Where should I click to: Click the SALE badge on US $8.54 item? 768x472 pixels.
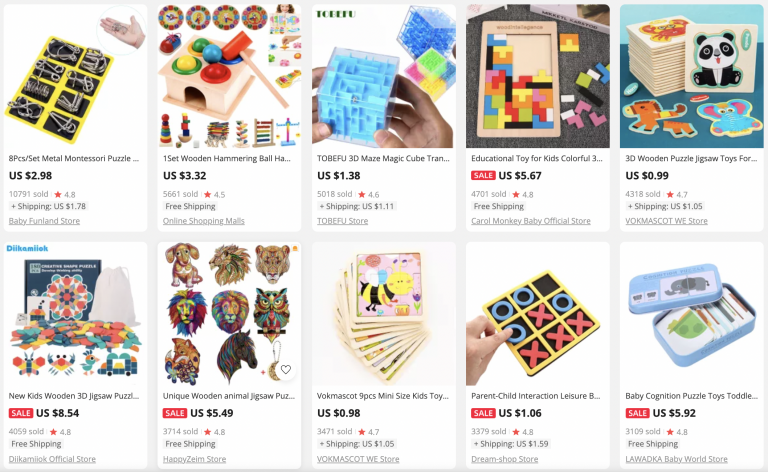click(x=21, y=413)
